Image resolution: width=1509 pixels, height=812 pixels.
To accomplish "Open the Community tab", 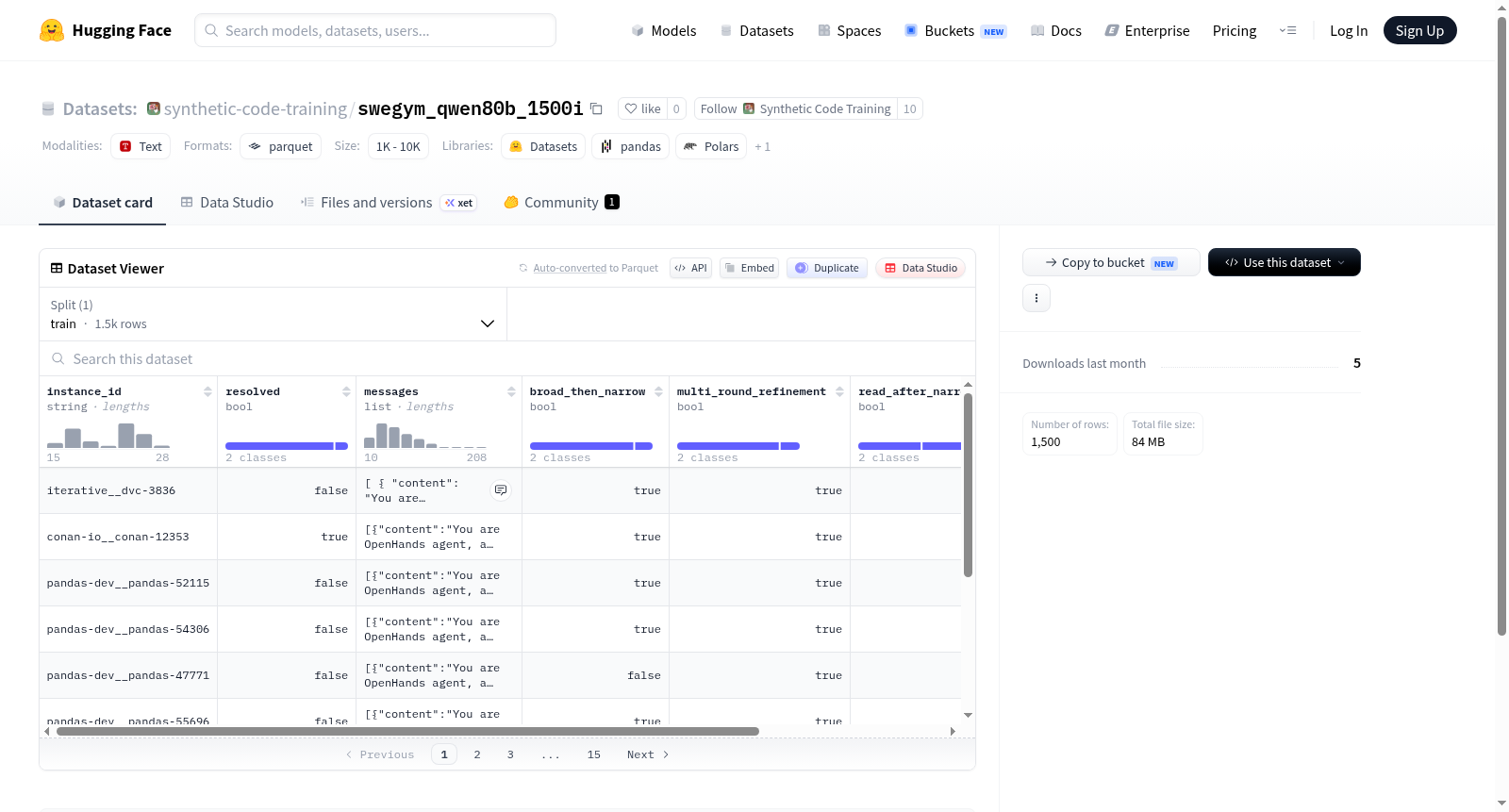I will [x=561, y=202].
